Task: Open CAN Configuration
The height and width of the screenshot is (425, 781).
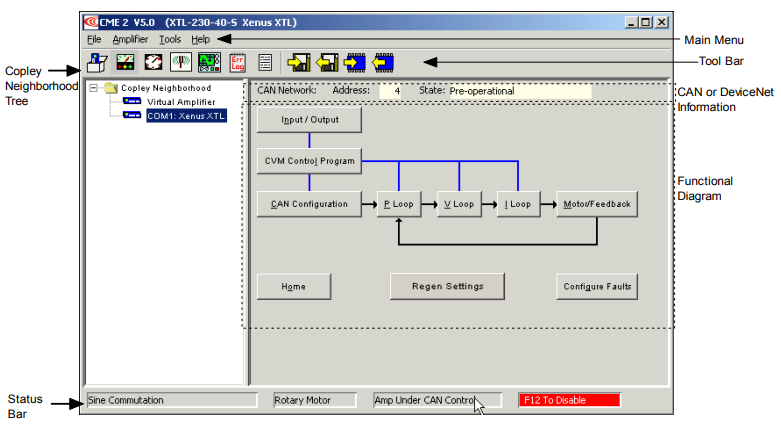Action: click(309, 204)
